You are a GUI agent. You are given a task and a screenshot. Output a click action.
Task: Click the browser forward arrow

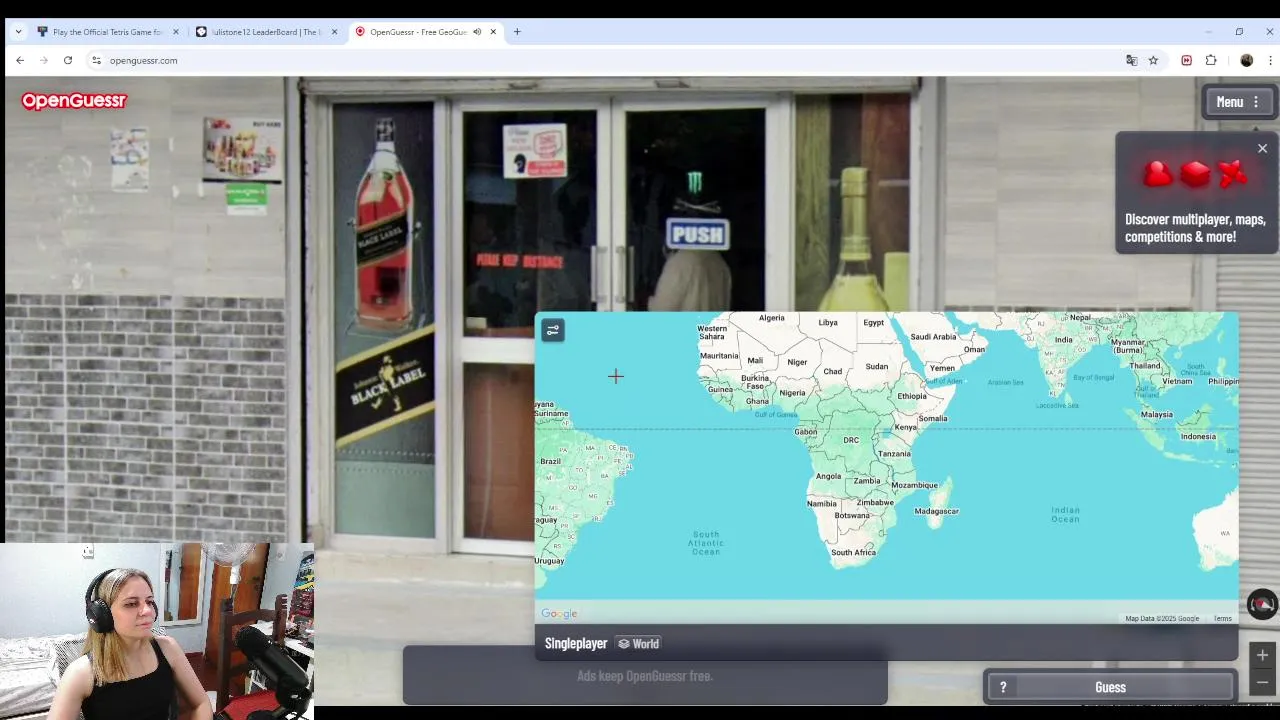[x=44, y=60]
